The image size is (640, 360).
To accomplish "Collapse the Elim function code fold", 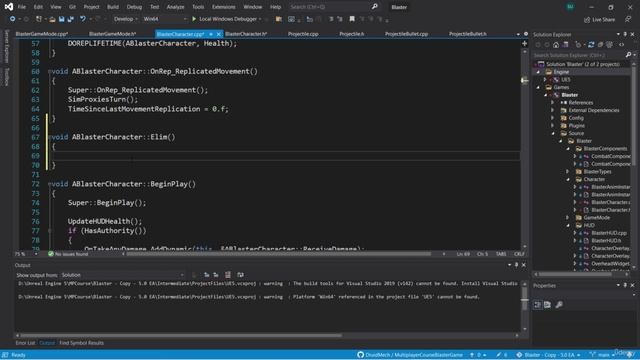I will tap(49, 137).
